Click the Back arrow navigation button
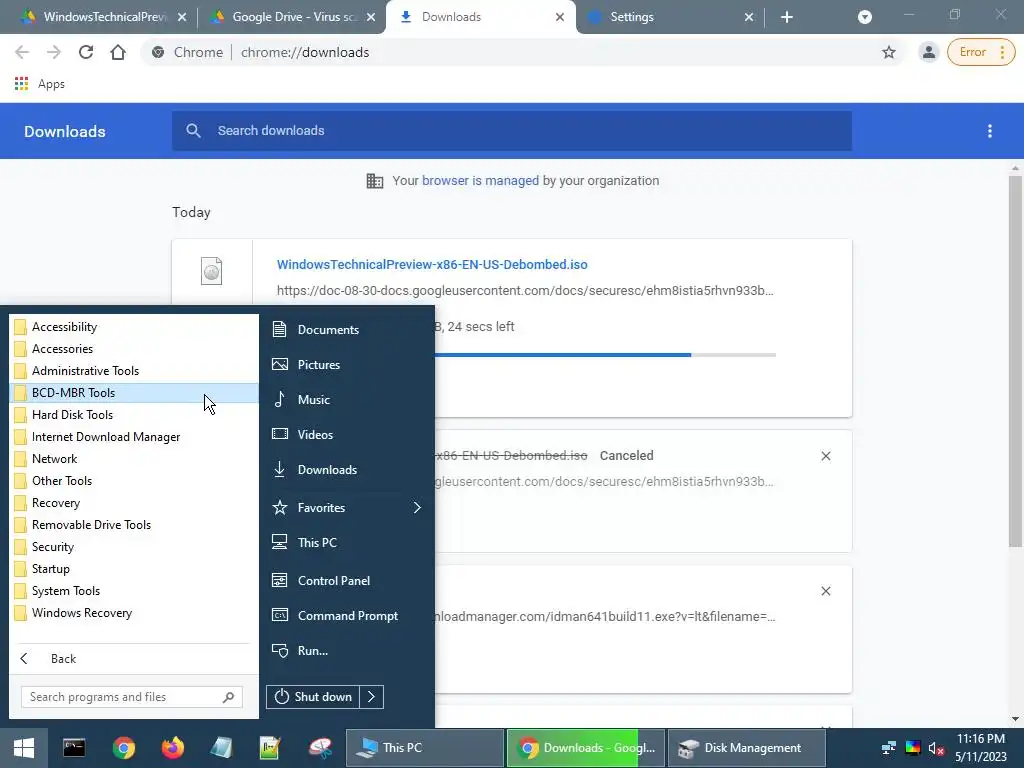Screen dimensions: 1024x768 [x=22, y=52]
